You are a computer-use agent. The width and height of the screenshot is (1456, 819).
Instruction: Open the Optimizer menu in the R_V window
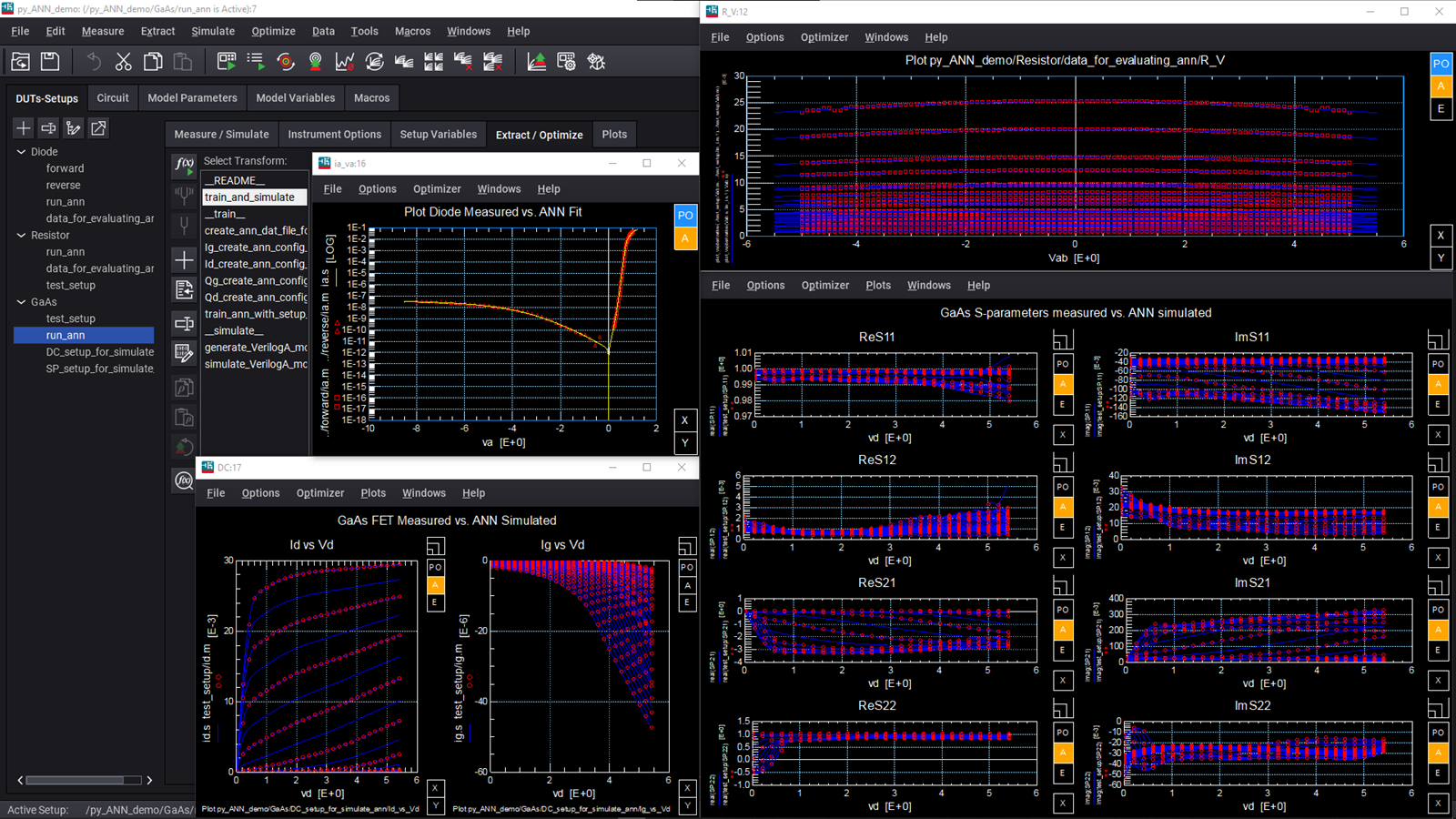point(824,37)
